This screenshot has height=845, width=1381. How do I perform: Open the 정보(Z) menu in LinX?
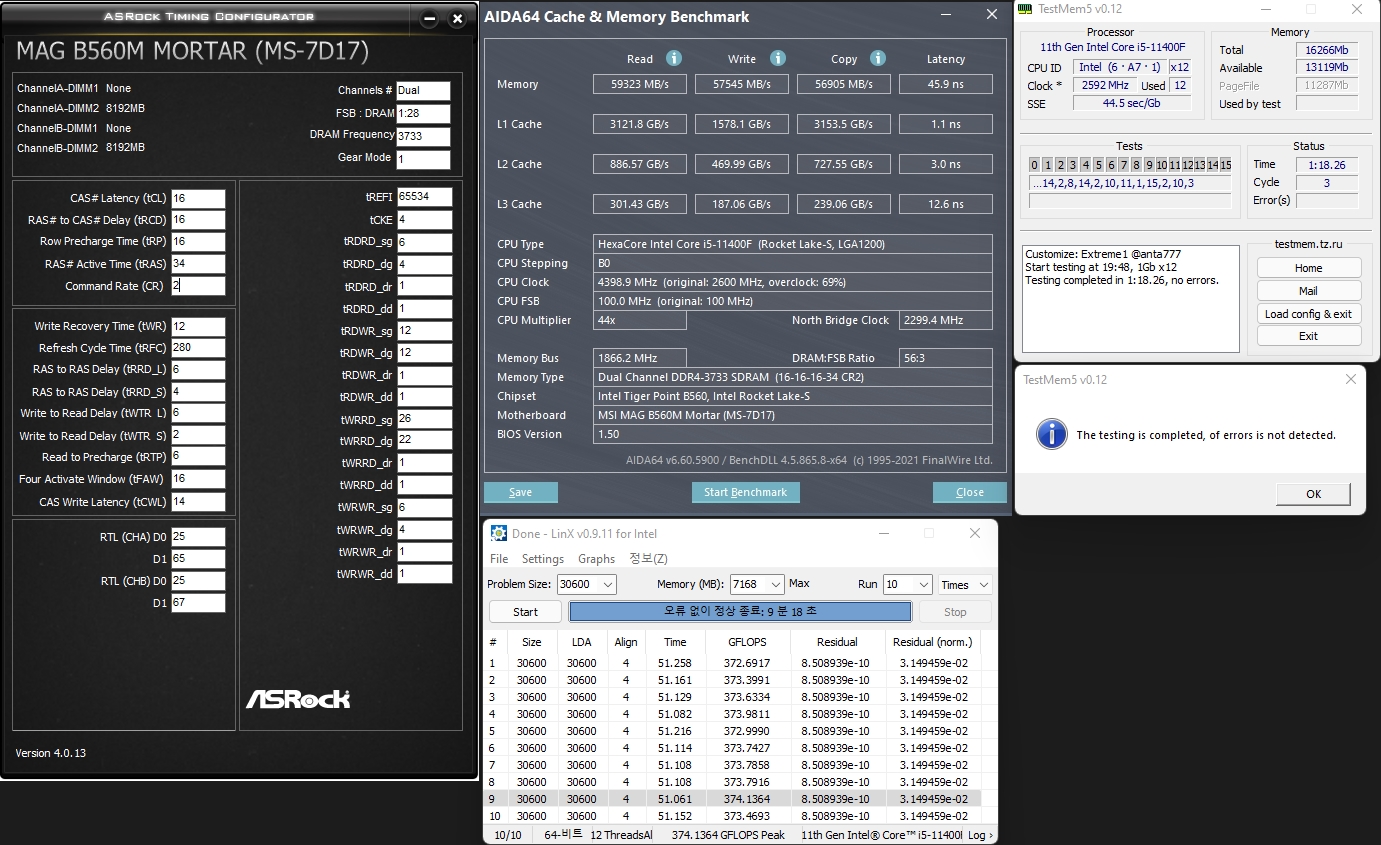(648, 559)
